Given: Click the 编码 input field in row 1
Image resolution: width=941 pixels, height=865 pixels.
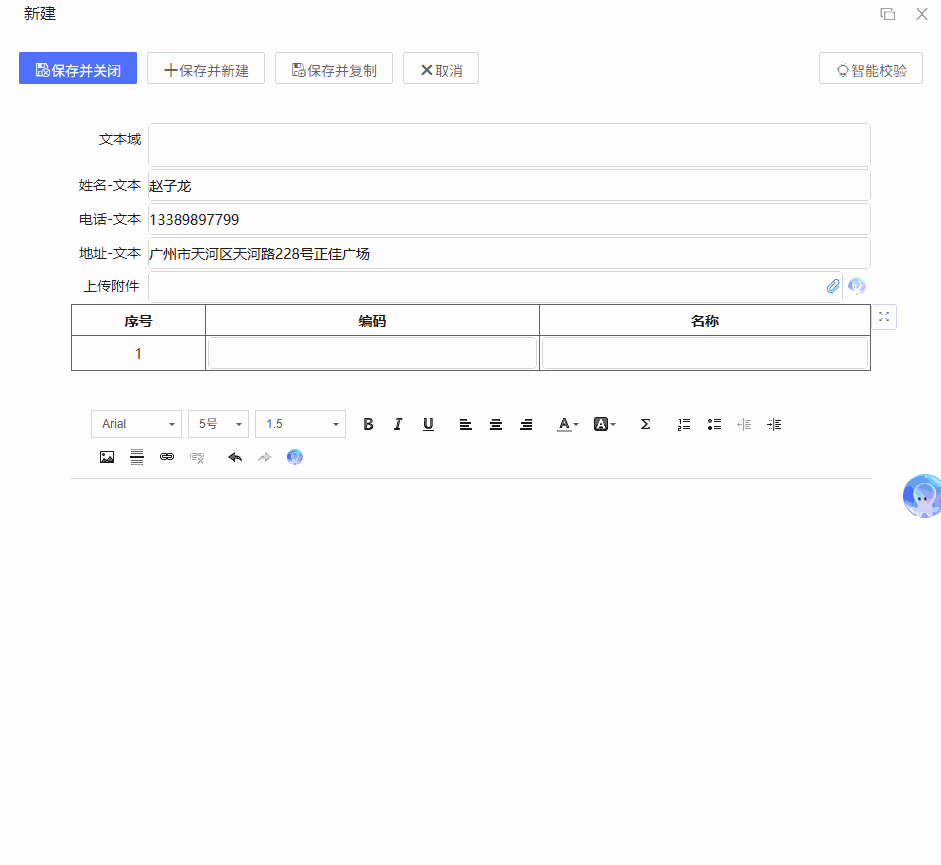Looking at the screenshot, I should coord(372,352).
